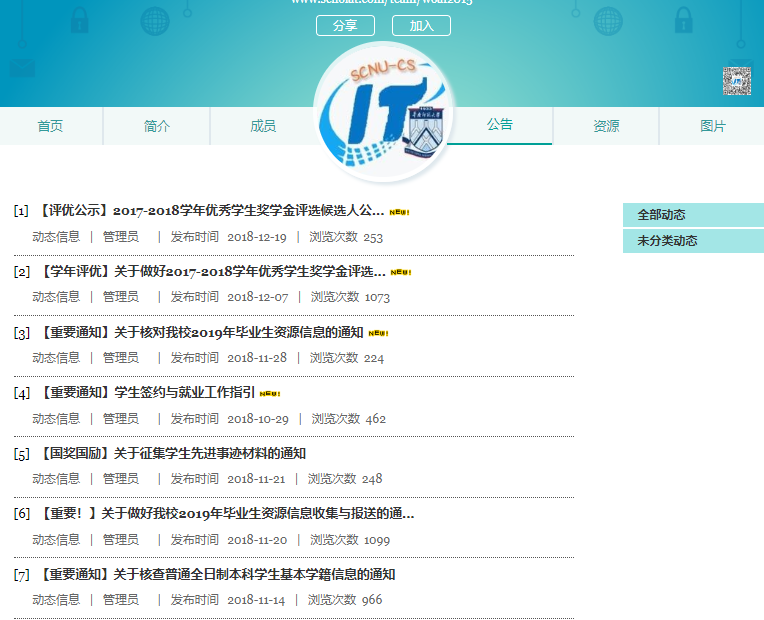Switch to the 简介 tab

point(157,126)
